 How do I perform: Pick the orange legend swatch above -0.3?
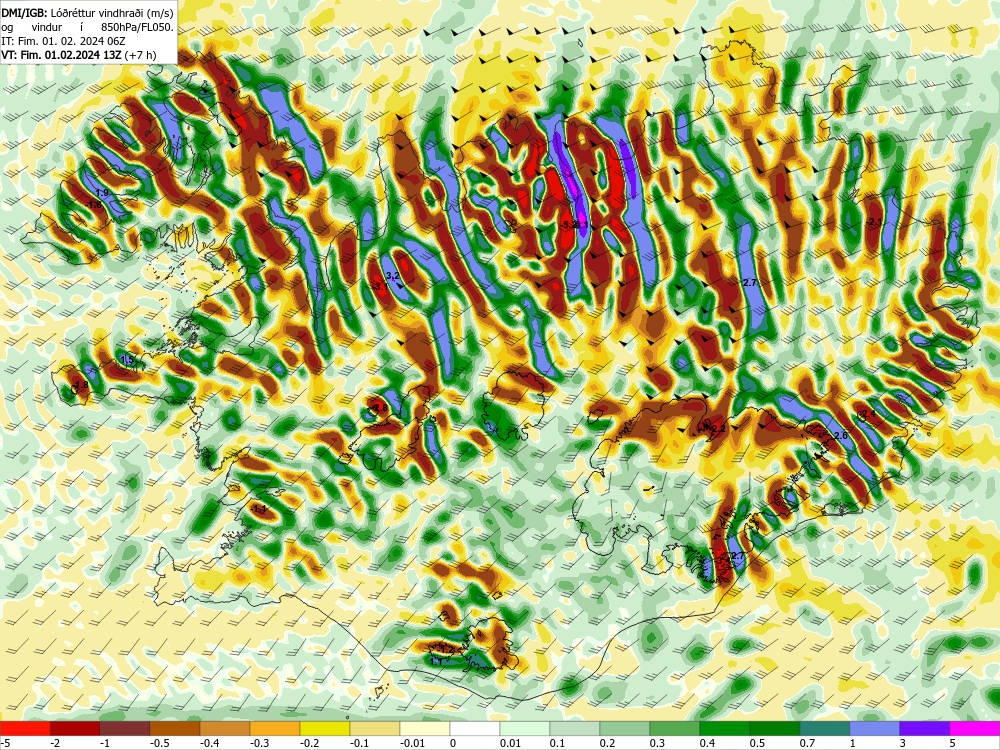[x=275, y=728]
